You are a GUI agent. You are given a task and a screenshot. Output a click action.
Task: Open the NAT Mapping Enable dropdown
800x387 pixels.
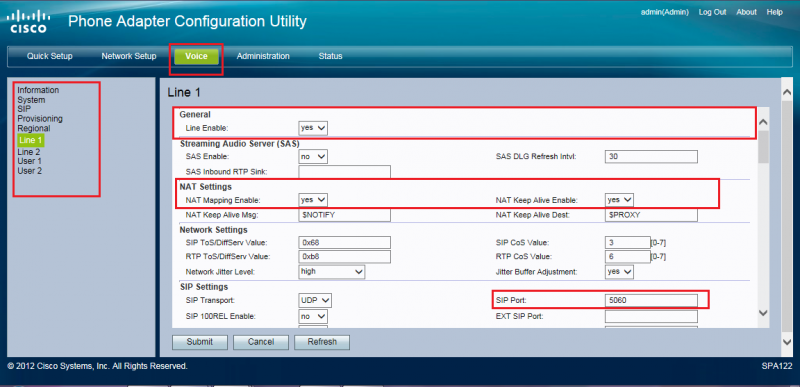(x=313, y=200)
